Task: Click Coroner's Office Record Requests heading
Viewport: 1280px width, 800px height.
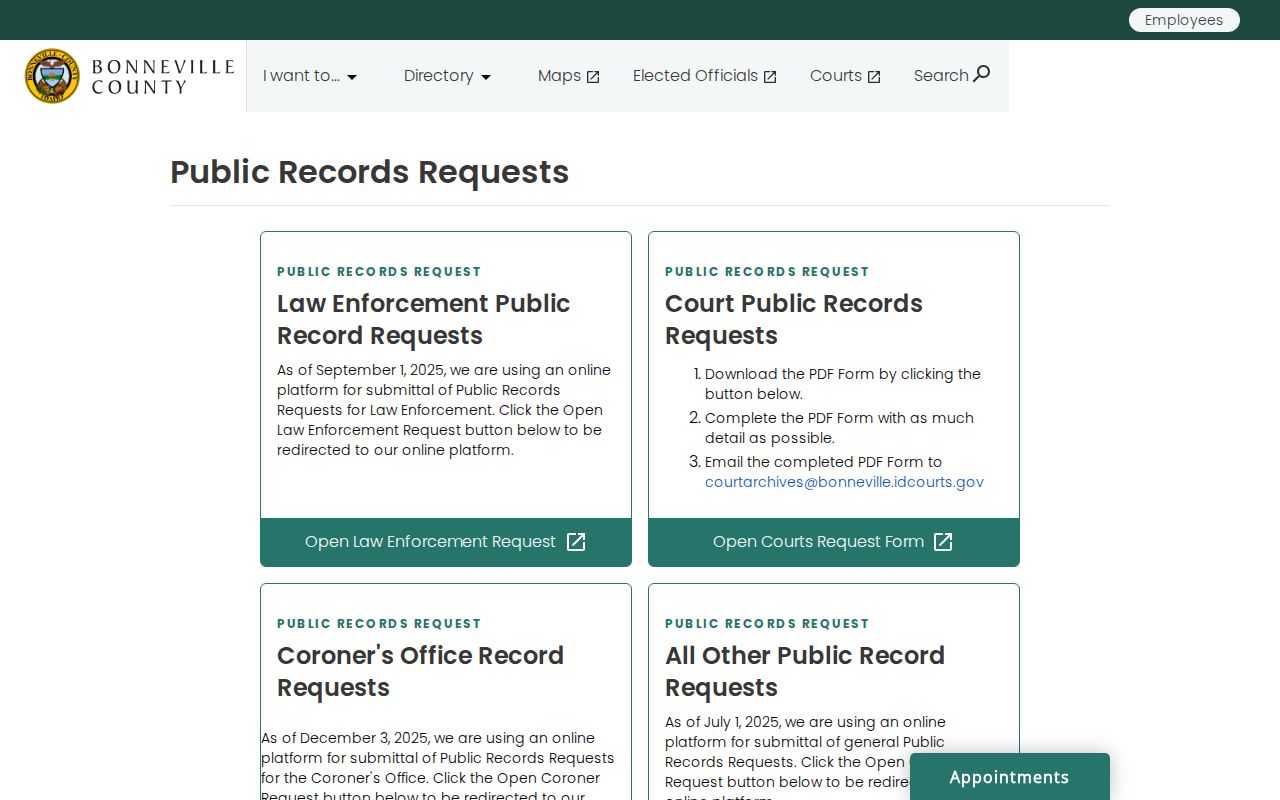Action: (x=421, y=671)
